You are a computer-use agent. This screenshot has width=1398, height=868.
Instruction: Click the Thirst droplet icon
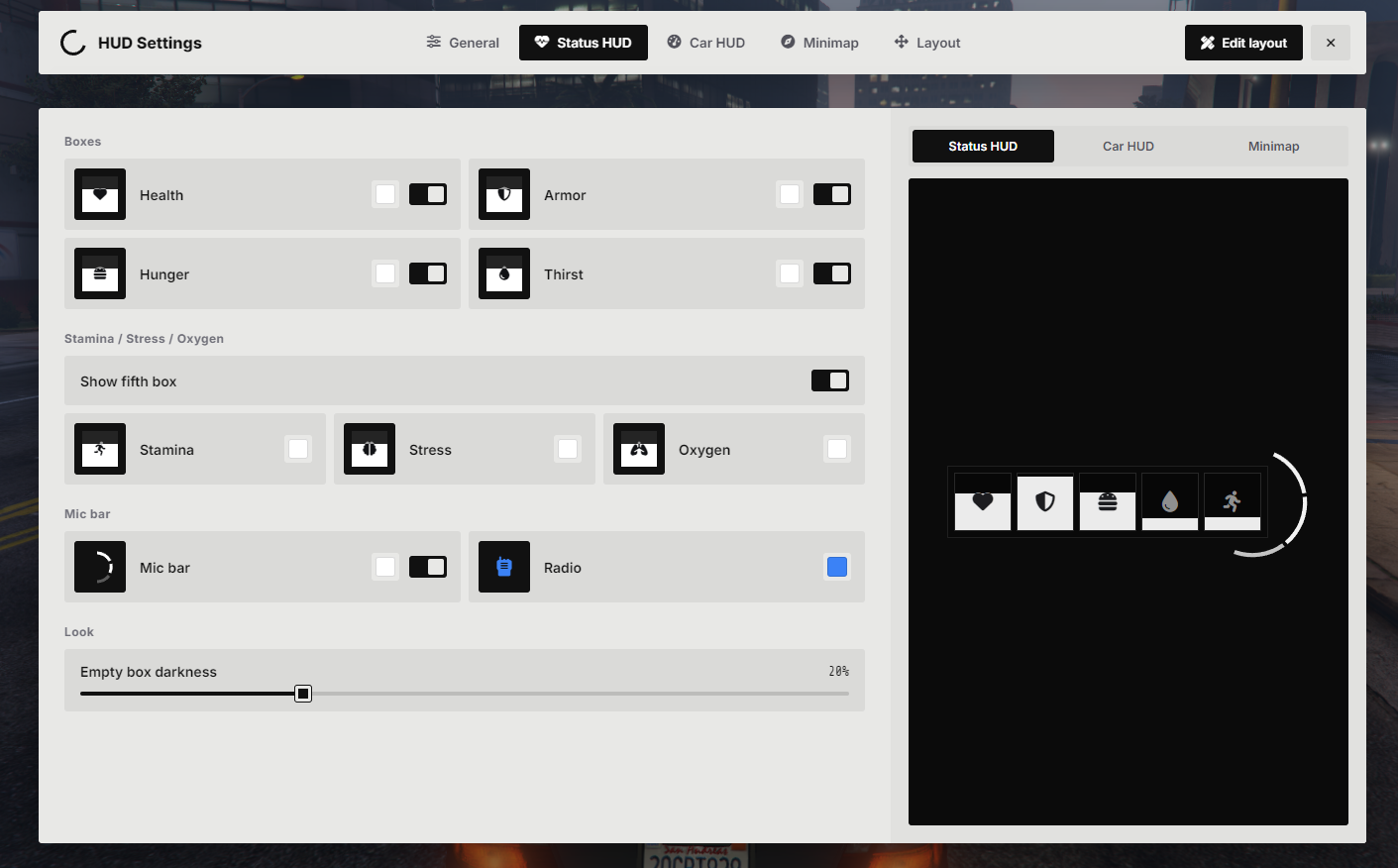[x=504, y=273]
